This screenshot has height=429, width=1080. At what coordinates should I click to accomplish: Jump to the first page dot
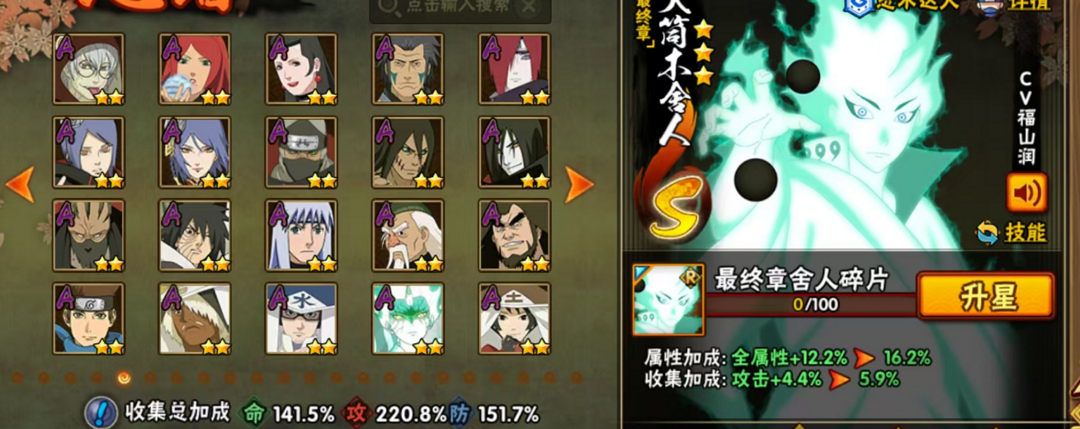18,377
